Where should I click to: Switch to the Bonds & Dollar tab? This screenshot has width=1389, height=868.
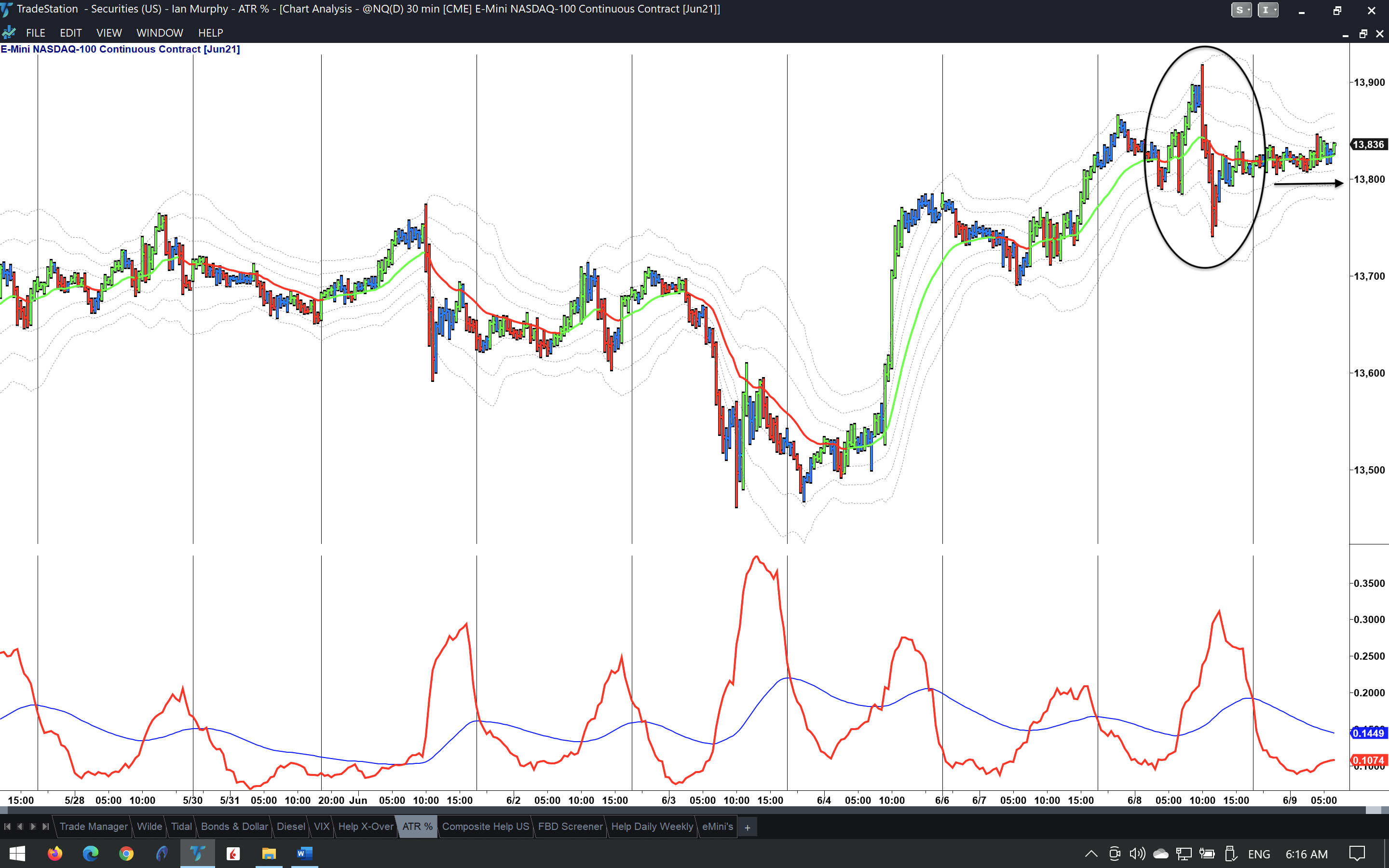234,827
